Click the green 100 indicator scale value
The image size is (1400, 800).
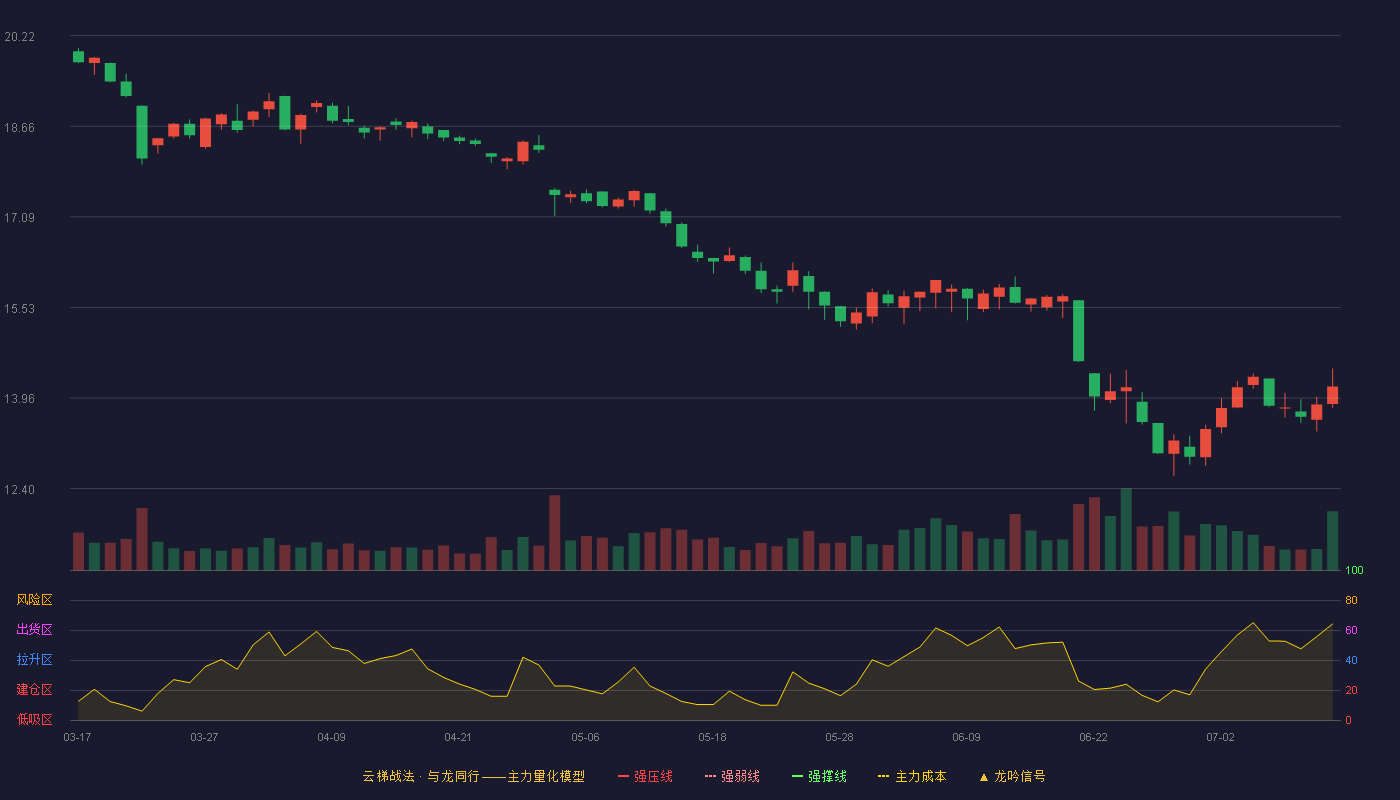(1354, 571)
